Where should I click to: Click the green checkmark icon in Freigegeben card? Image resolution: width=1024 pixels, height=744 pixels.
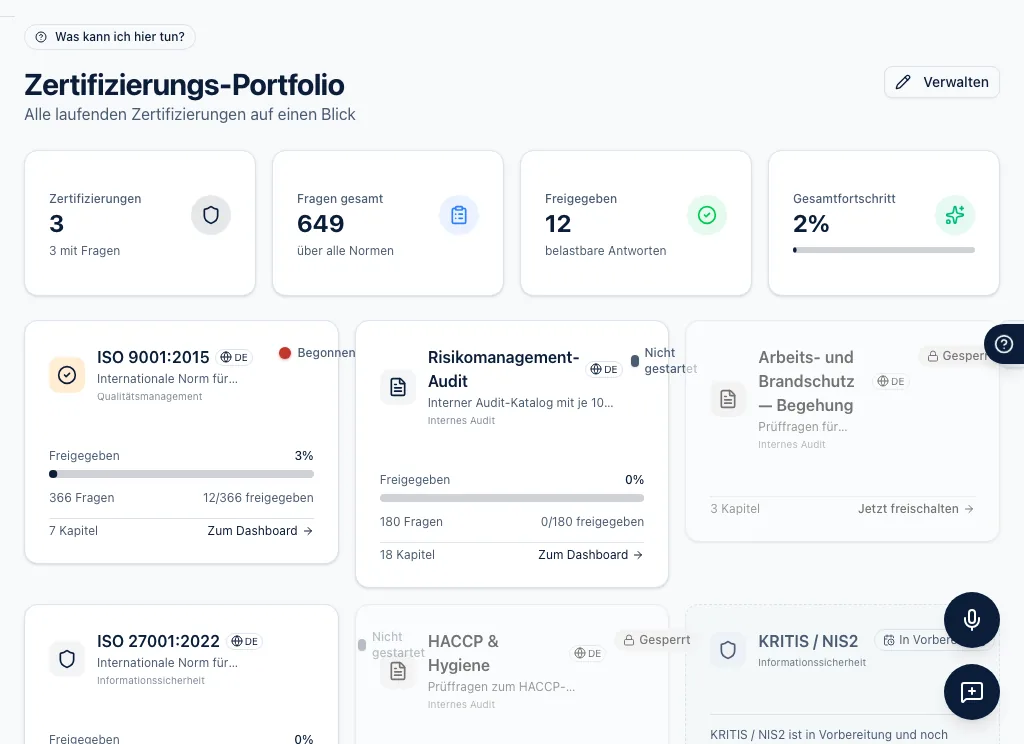click(x=707, y=215)
